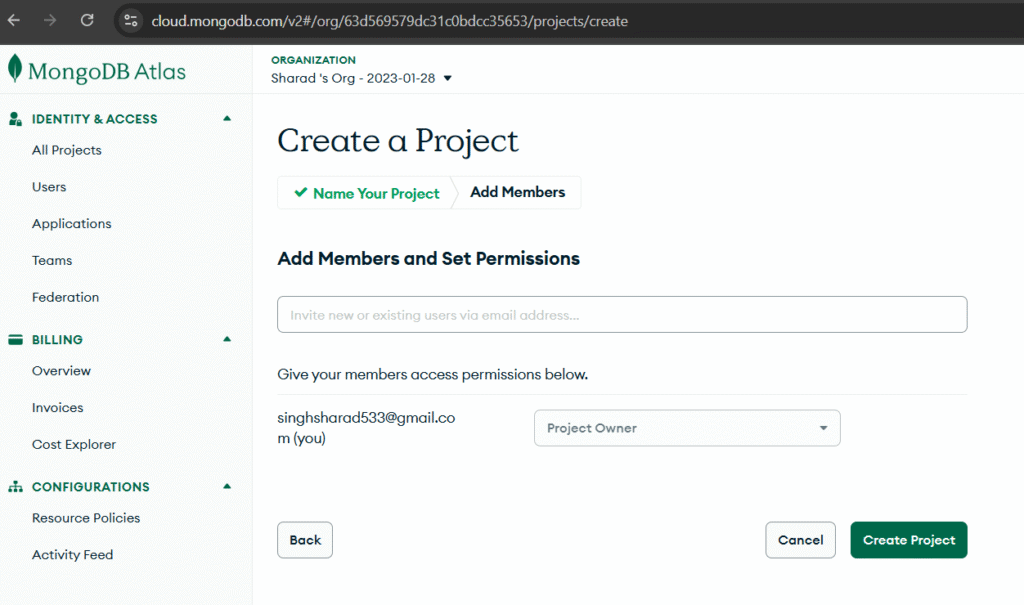Reload the page via refresh icon
The width and height of the screenshot is (1024, 605).
pyautogui.click(x=88, y=19)
